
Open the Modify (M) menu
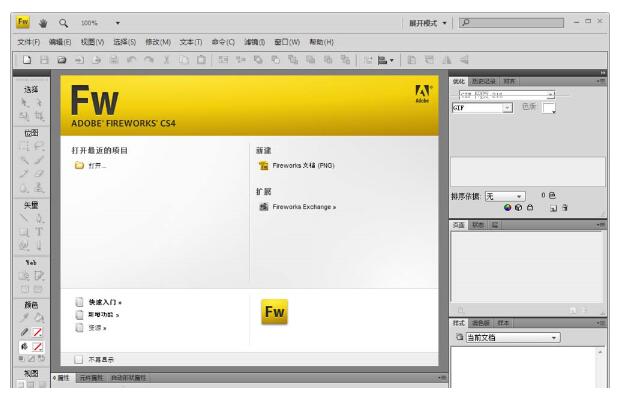pyautogui.click(x=158, y=42)
